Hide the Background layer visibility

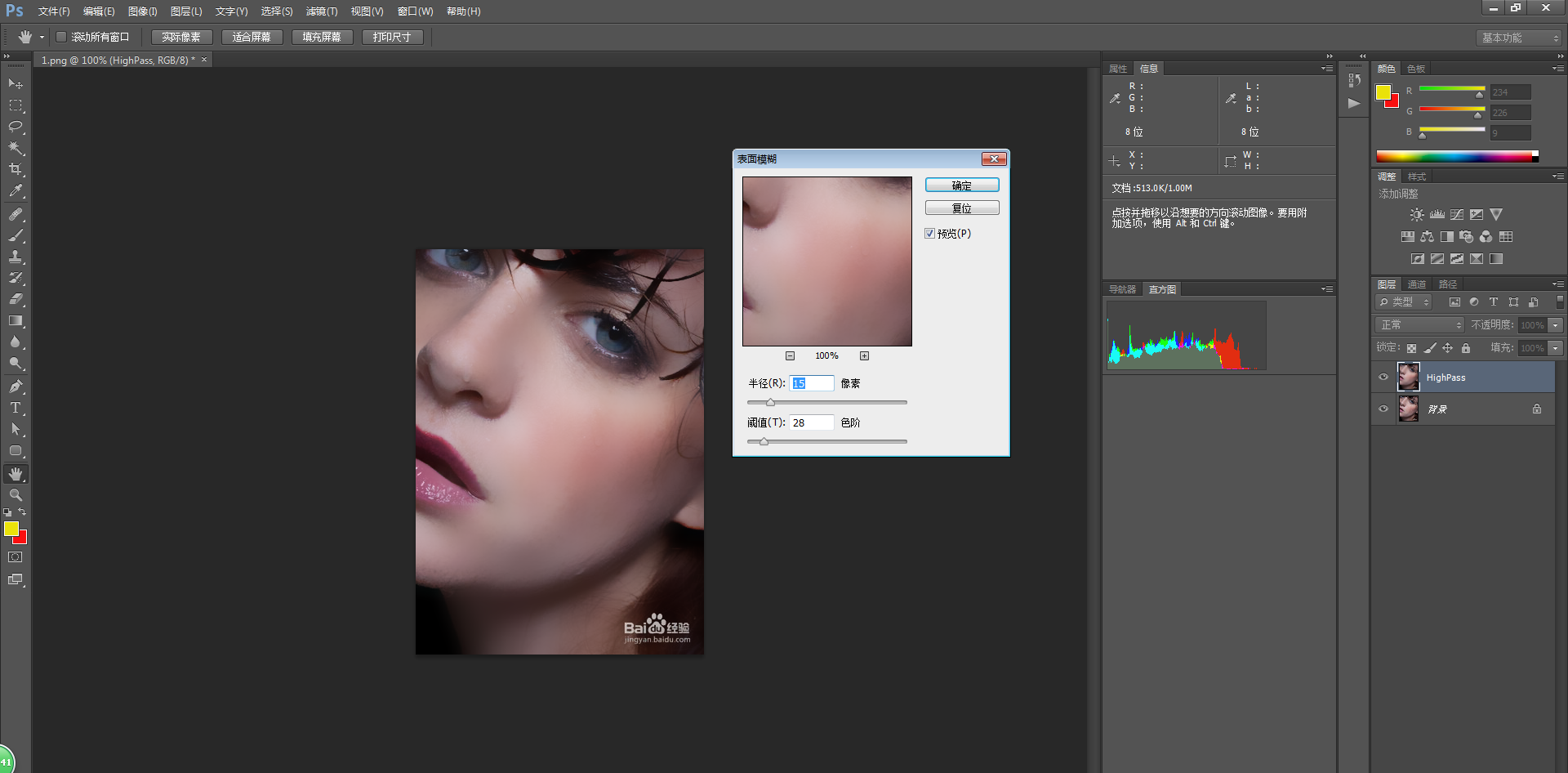click(x=1383, y=409)
